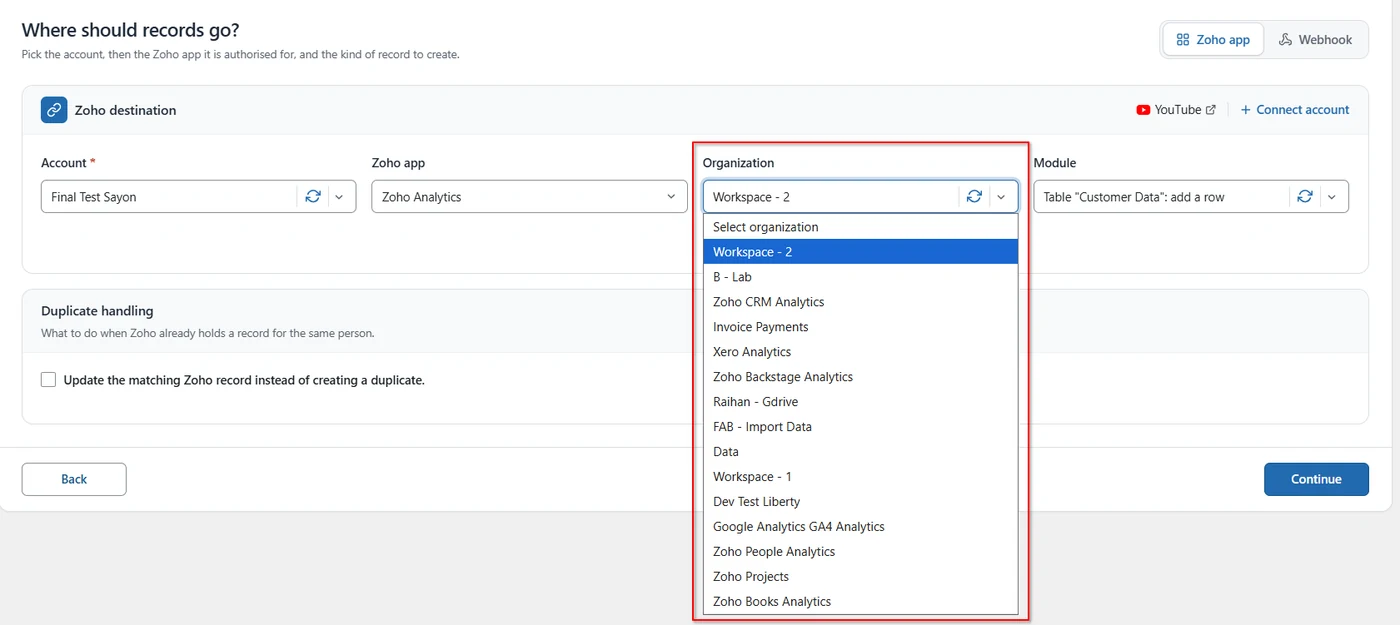
Task: Choose Google Analytics GA4 Analytics option
Action: coord(860,527)
